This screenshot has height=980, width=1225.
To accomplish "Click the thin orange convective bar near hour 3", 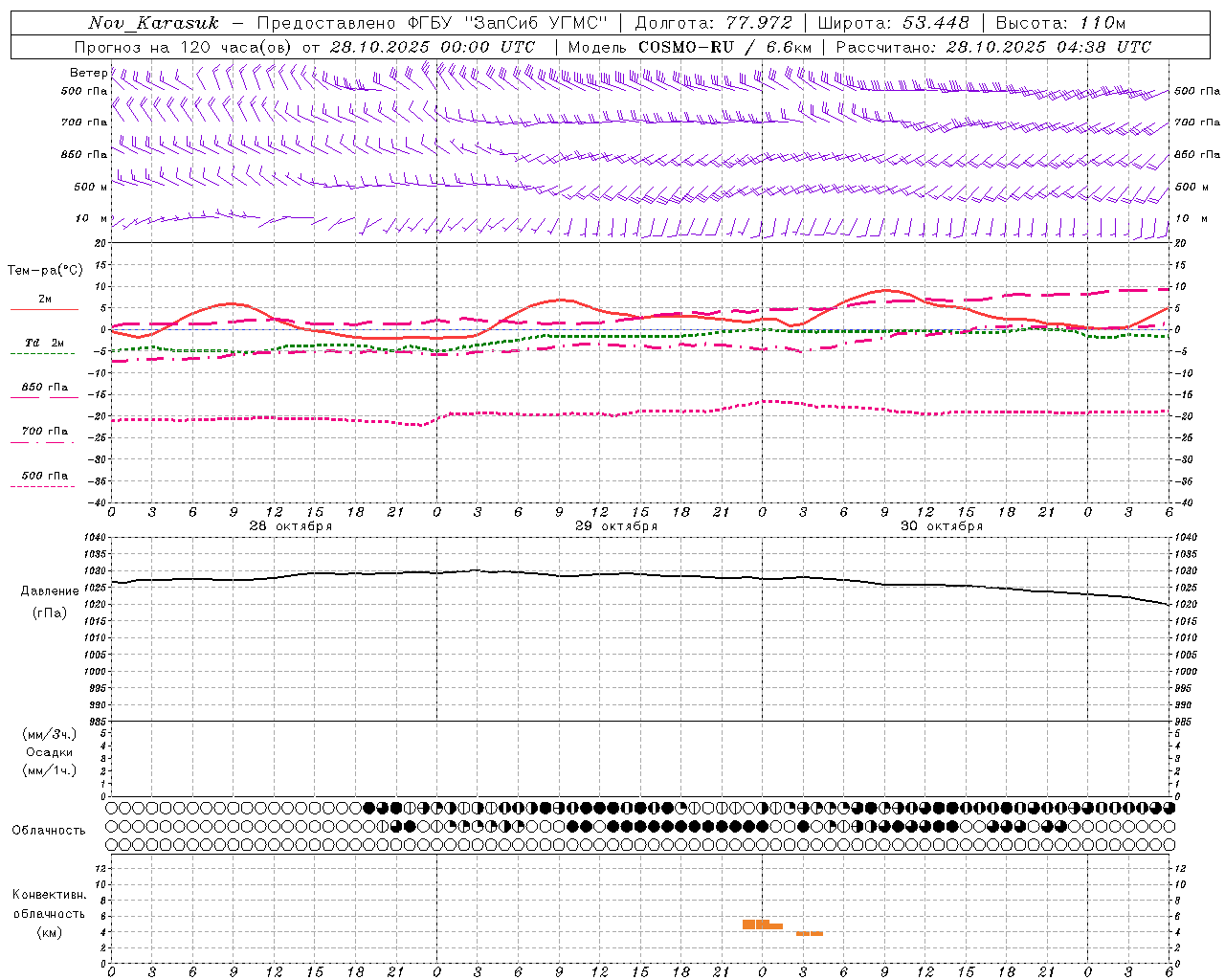I will click(x=810, y=933).
